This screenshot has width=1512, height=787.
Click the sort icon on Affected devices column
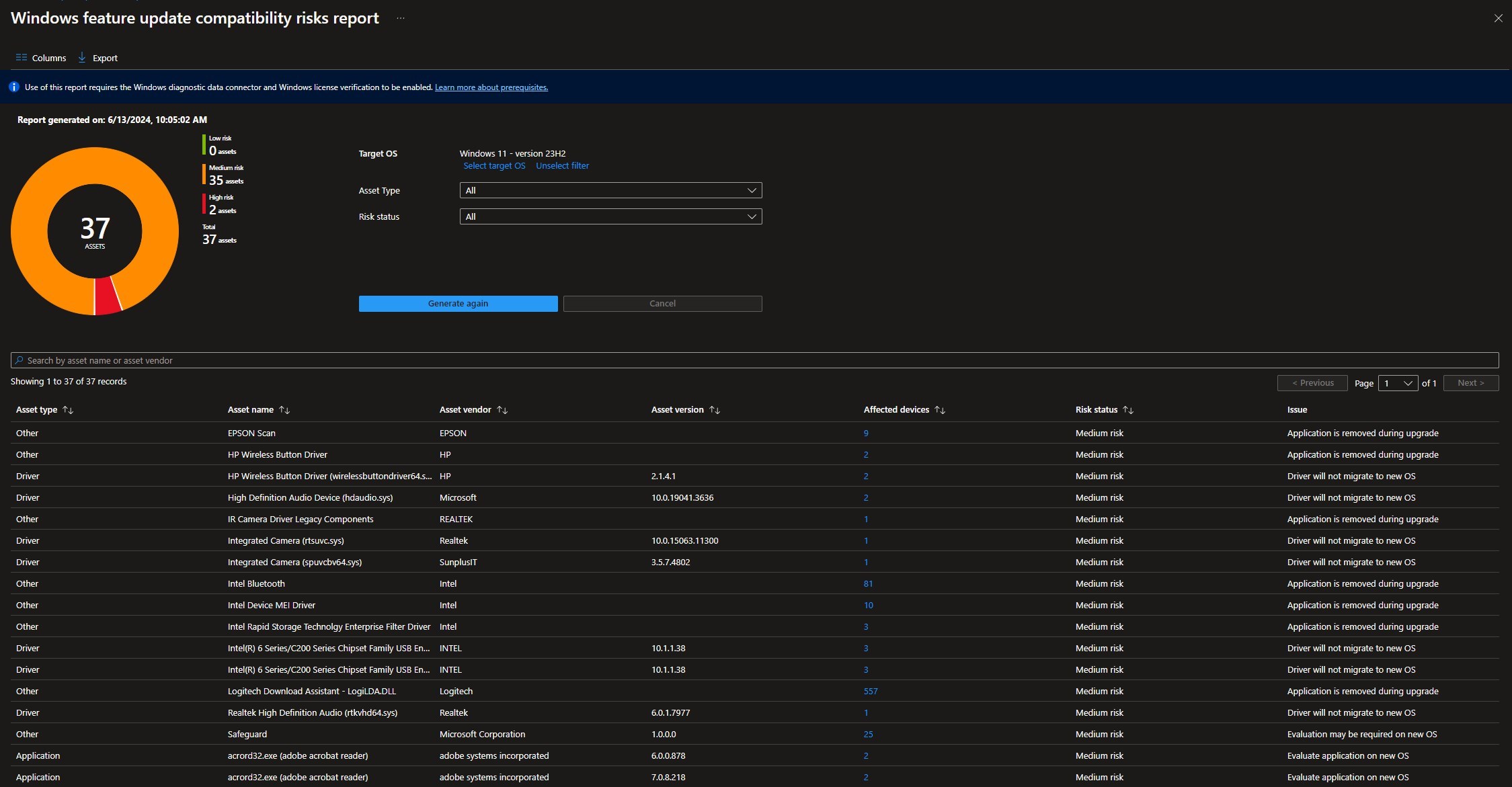(940, 409)
